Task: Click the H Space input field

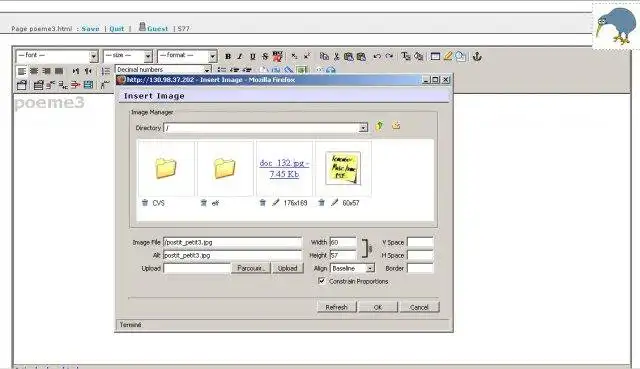Action: pyautogui.click(x=420, y=255)
